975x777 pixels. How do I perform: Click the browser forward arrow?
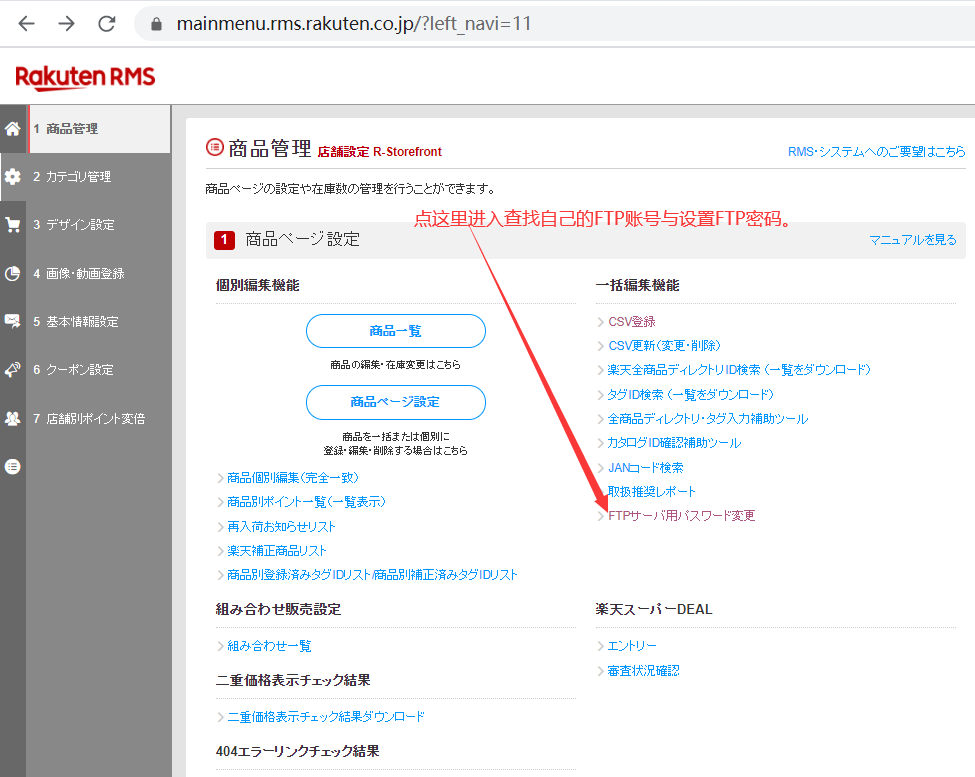click(67, 24)
